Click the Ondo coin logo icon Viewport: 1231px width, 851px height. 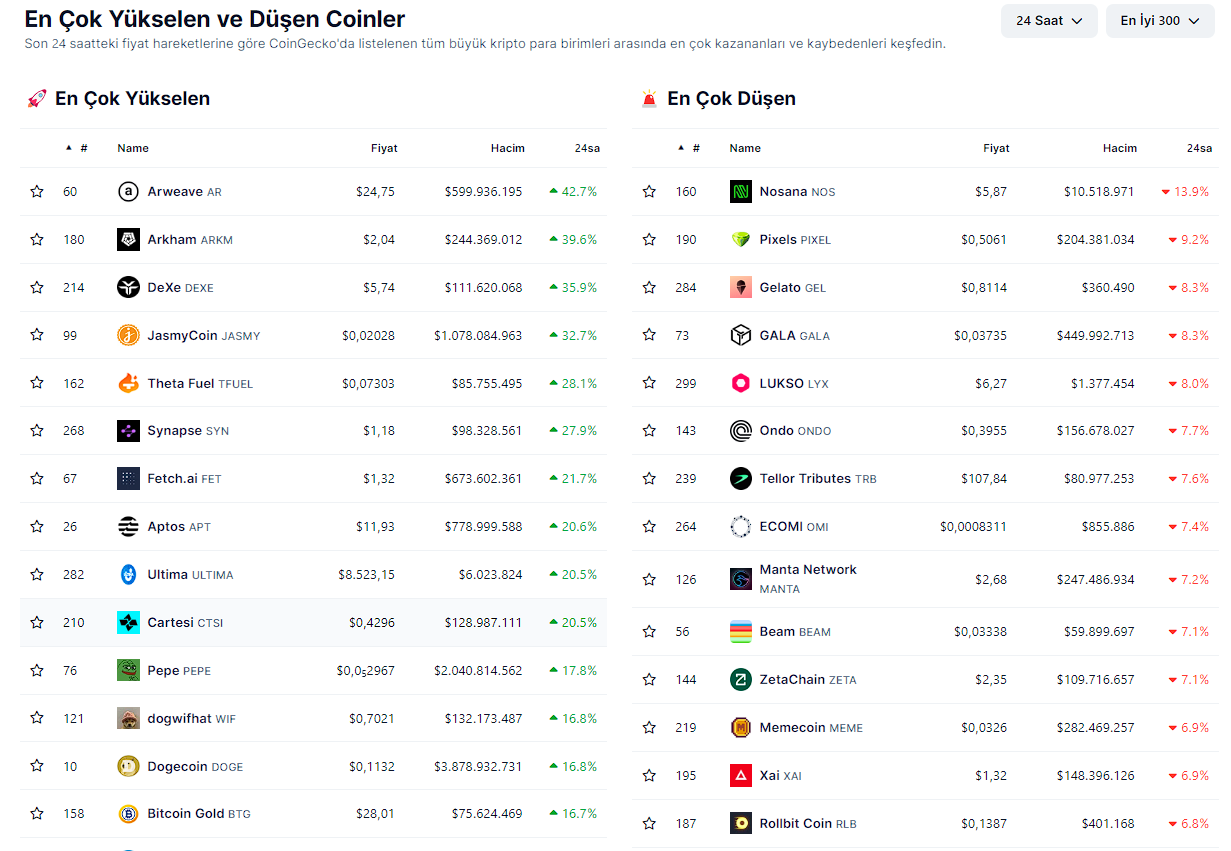(740, 431)
